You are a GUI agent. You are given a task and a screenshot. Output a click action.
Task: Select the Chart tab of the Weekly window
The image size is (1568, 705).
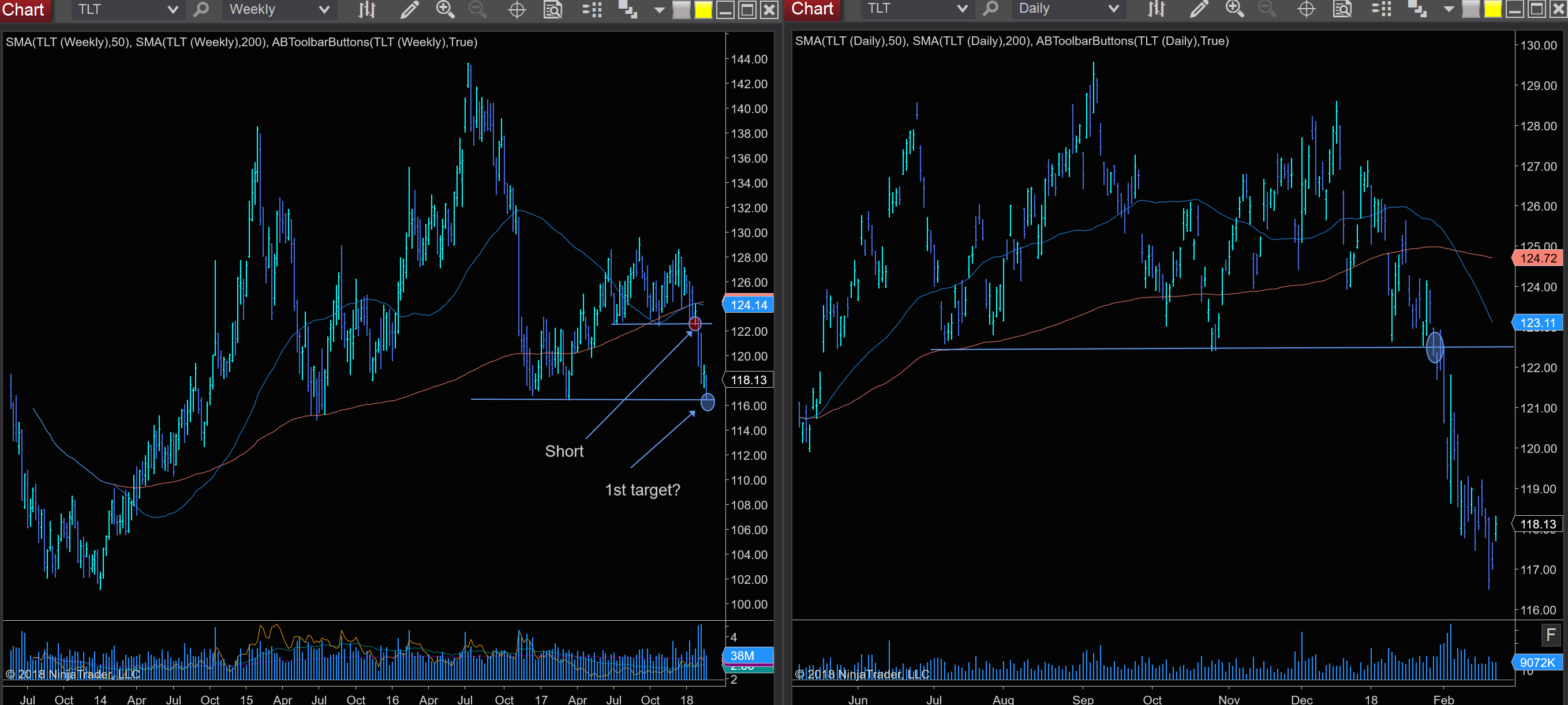pyautogui.click(x=24, y=10)
